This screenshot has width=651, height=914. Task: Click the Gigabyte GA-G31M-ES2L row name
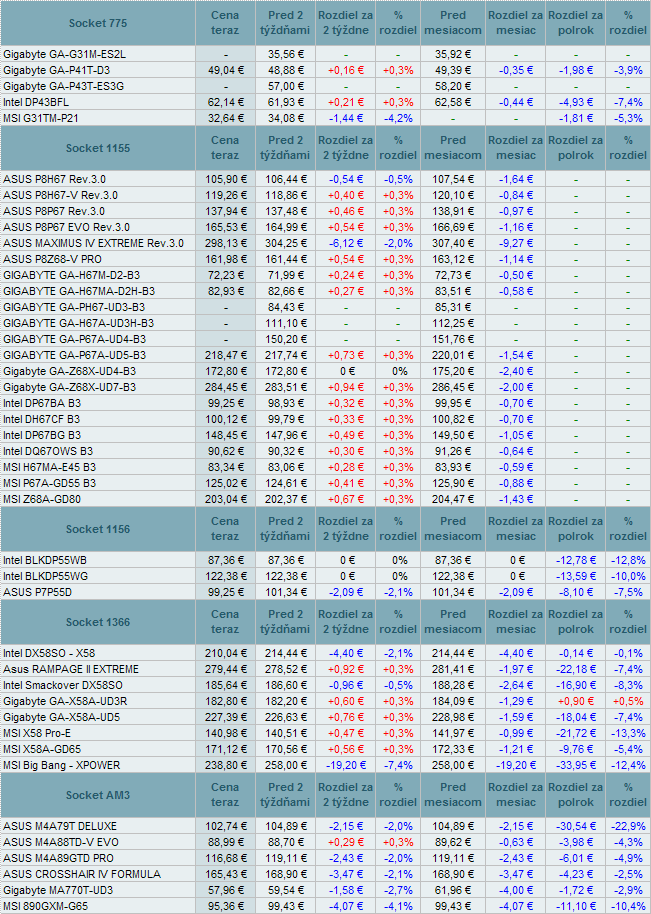64,54
